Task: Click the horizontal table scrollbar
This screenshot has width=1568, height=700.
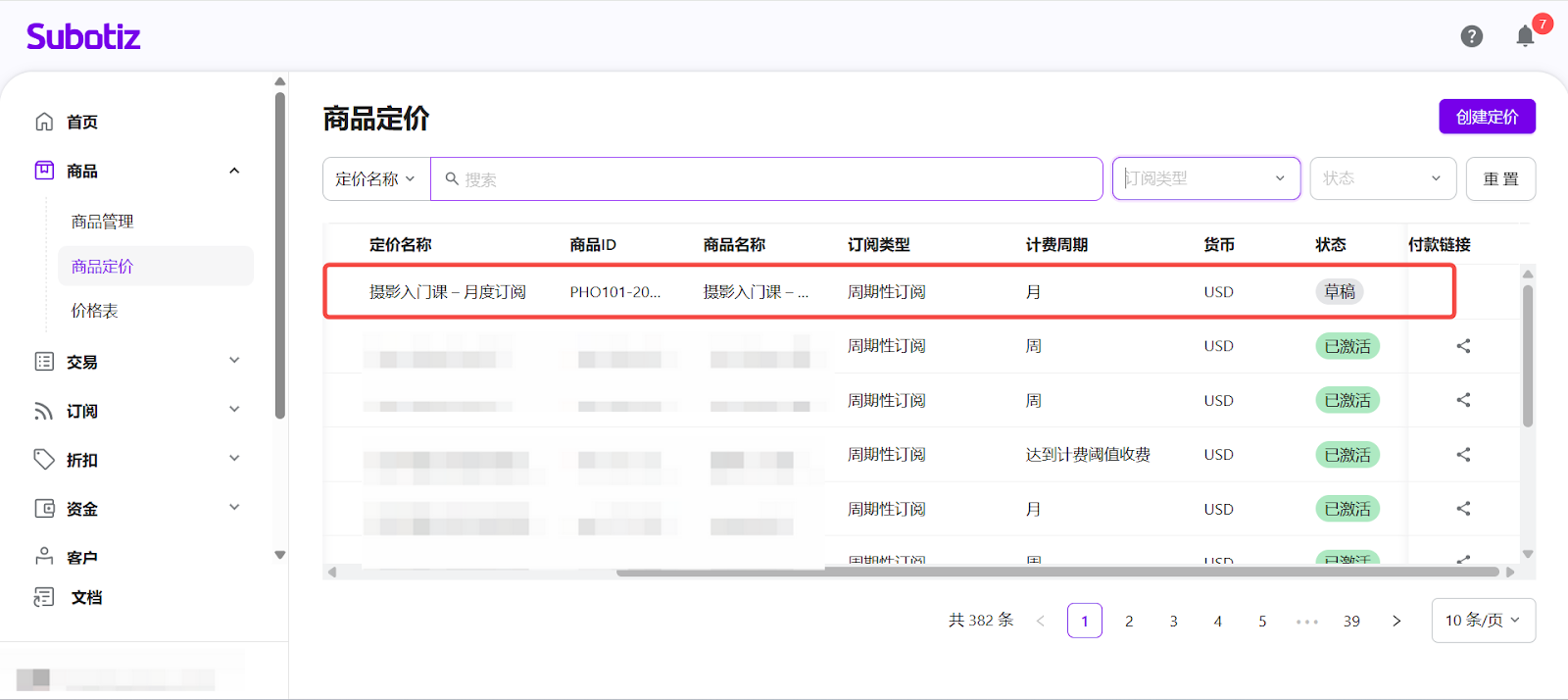Action: 1056,572
